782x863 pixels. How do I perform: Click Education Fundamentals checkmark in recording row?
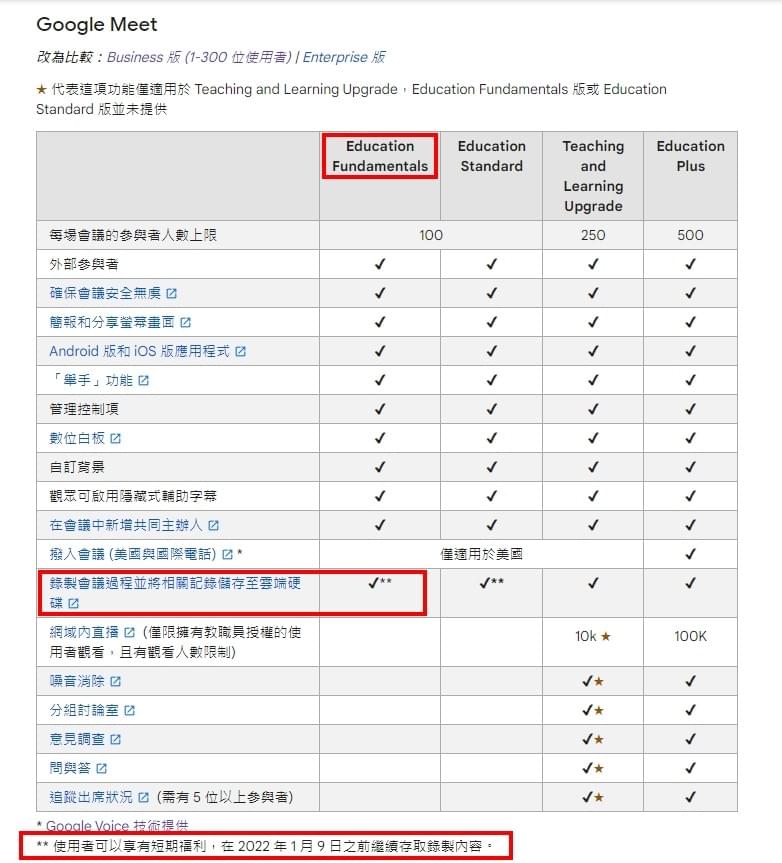pos(374,583)
